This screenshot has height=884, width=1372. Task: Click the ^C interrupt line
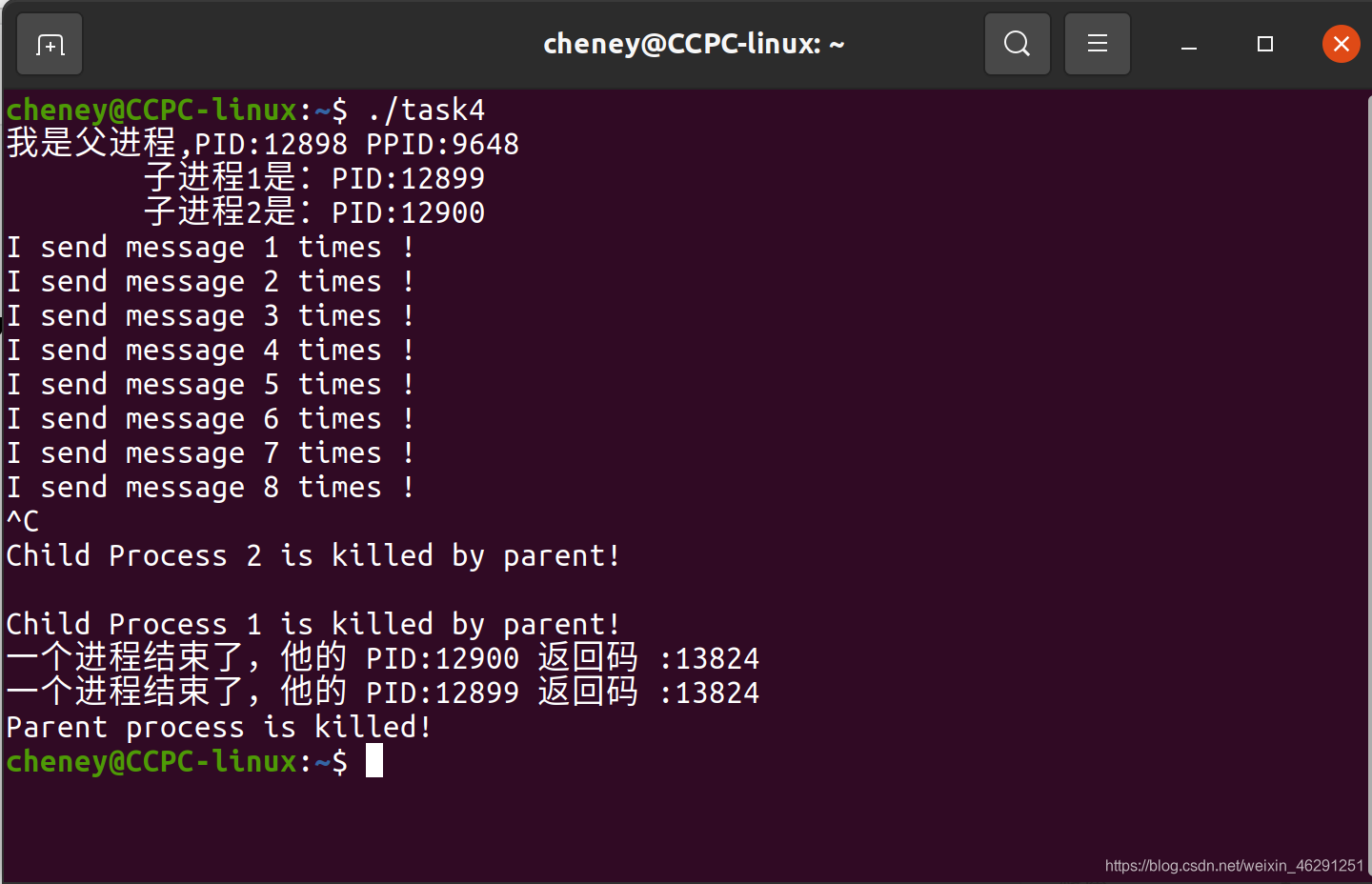click(23, 522)
